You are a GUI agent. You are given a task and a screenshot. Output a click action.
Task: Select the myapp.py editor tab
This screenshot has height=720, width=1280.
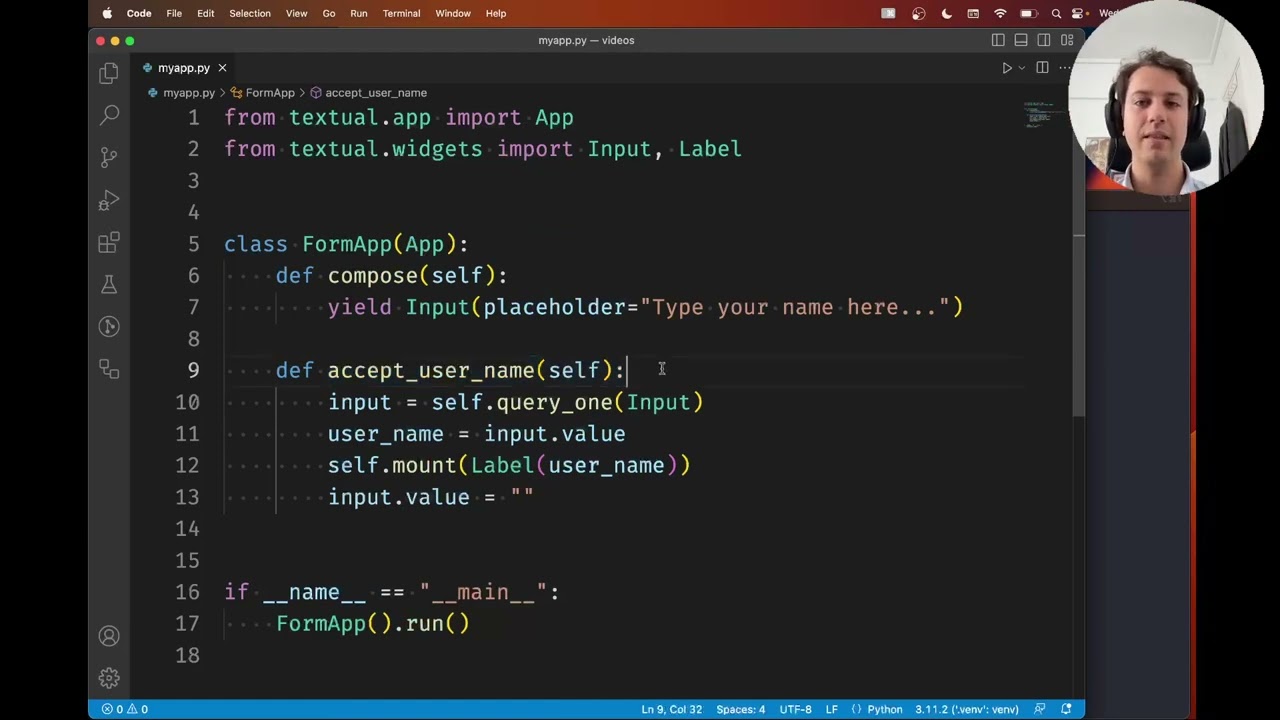[184, 68]
